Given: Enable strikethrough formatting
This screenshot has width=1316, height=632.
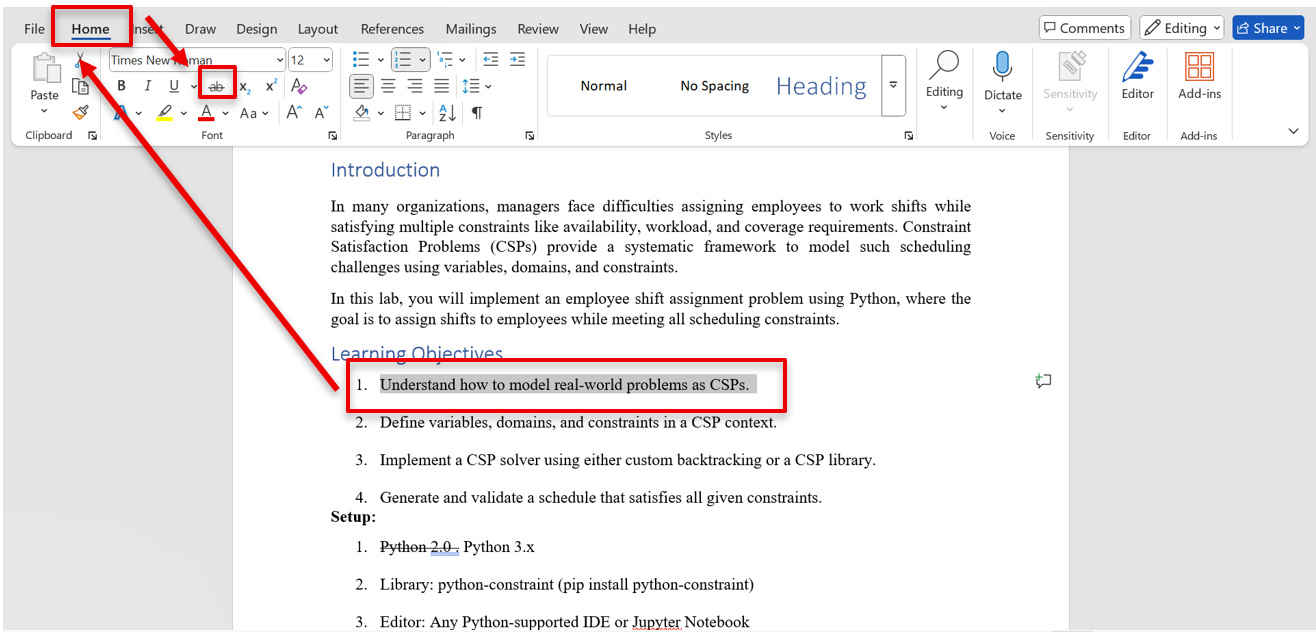Looking at the screenshot, I should 216,85.
